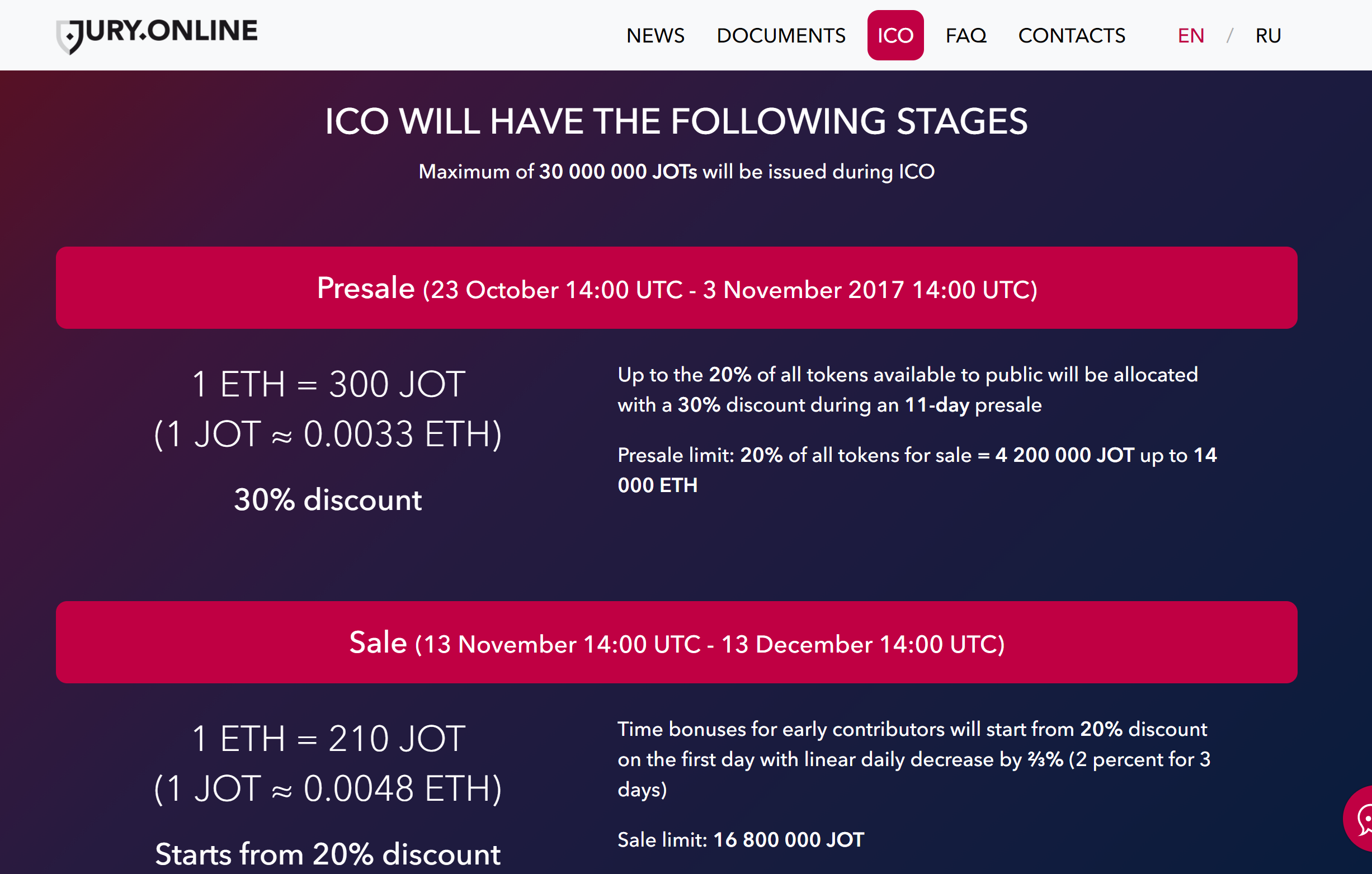1372x874 pixels.
Task: Go to the DOCUMENTS page
Action: tap(781, 35)
